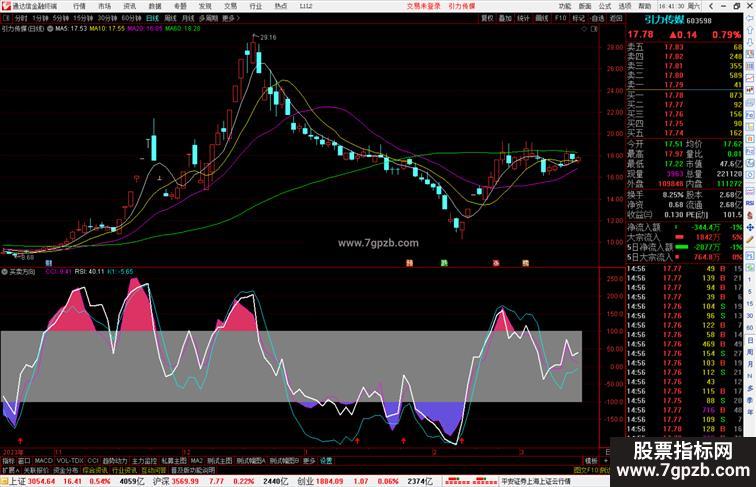This screenshot has height=487, width=756.
Task: Click the 创业 index in status bar
Action: (x=305, y=481)
